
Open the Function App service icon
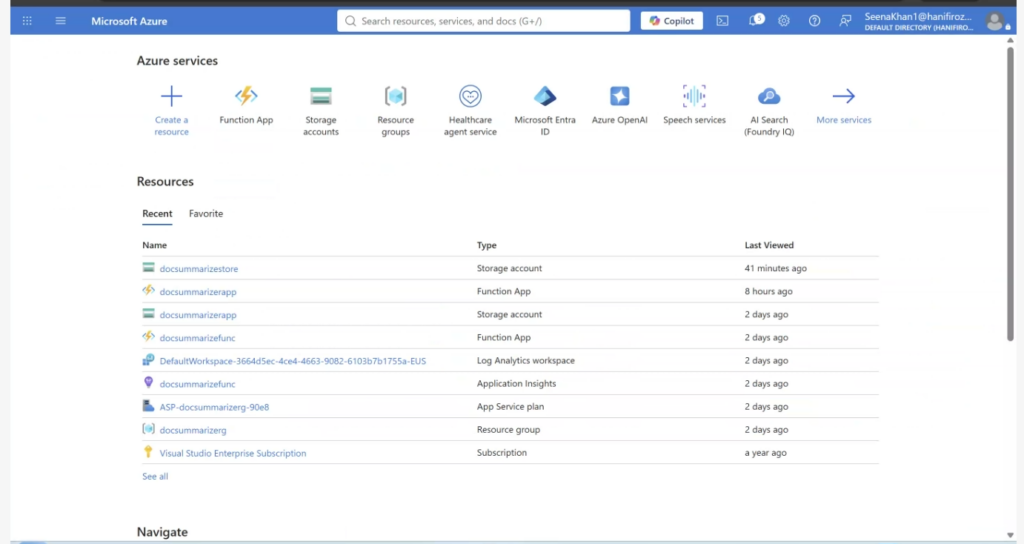click(246, 96)
